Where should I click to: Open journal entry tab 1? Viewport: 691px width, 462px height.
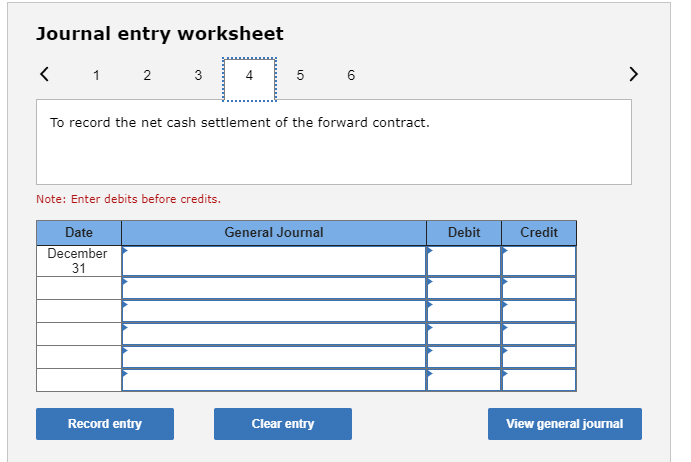(x=96, y=75)
